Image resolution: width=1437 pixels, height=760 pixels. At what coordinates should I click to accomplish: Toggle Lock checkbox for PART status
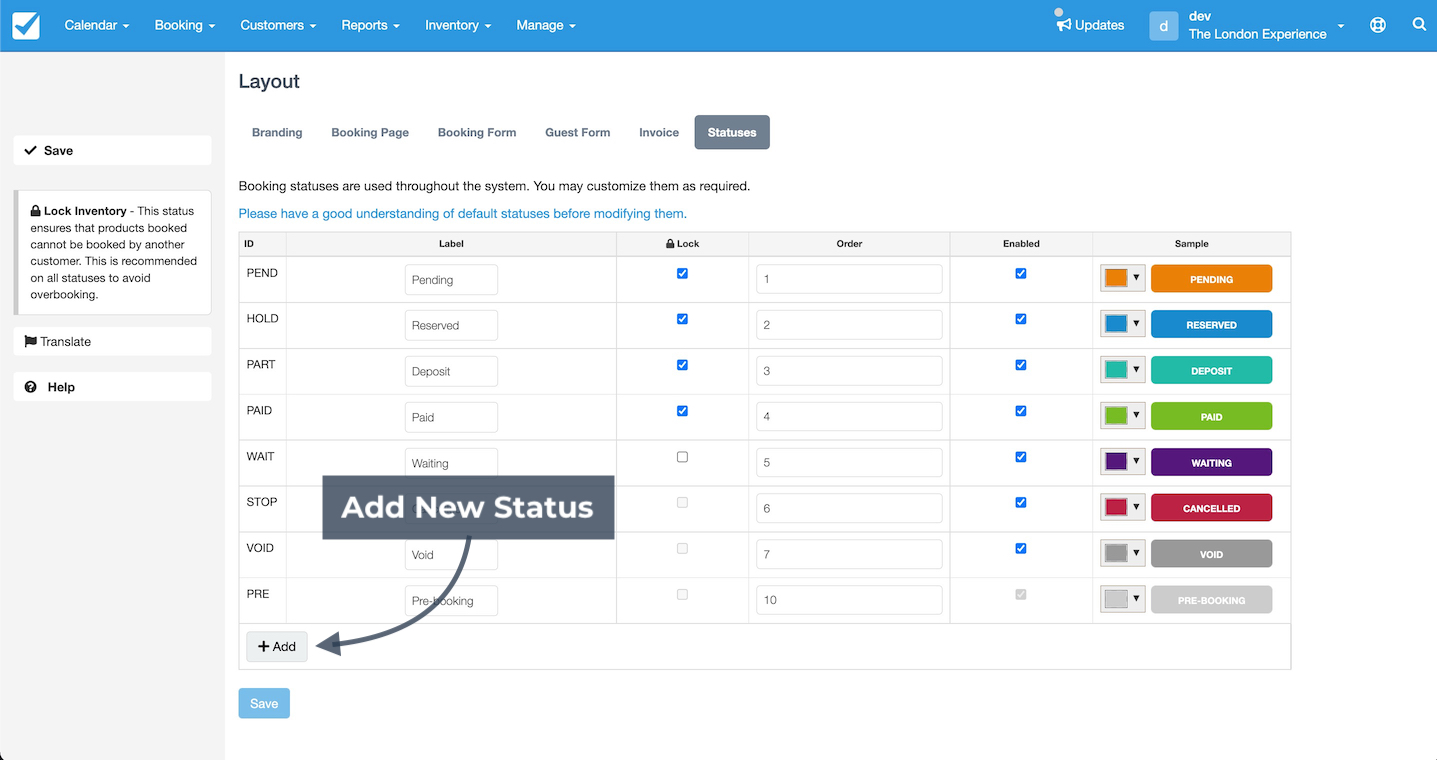(682, 365)
